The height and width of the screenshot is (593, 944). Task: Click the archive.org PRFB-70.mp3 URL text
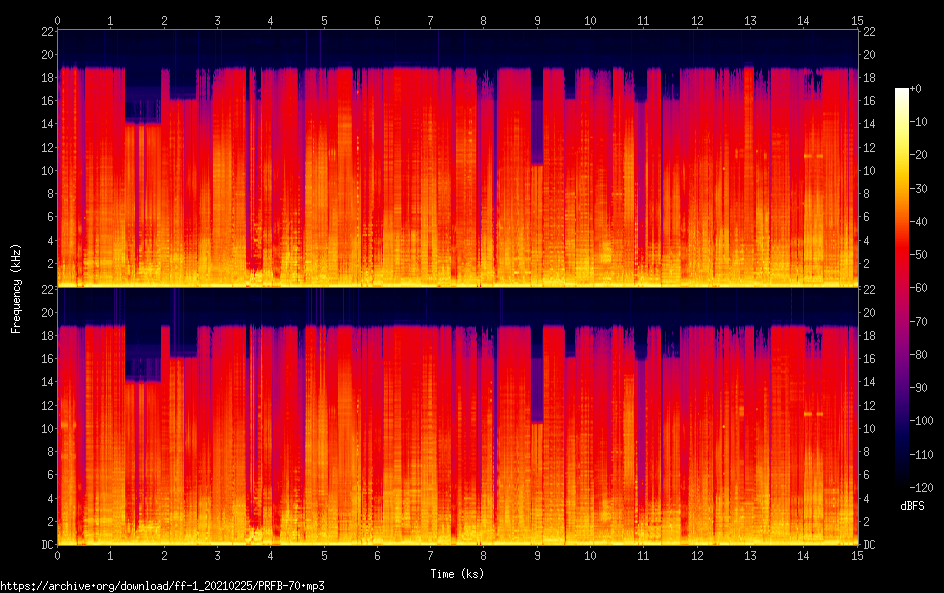tap(163, 586)
